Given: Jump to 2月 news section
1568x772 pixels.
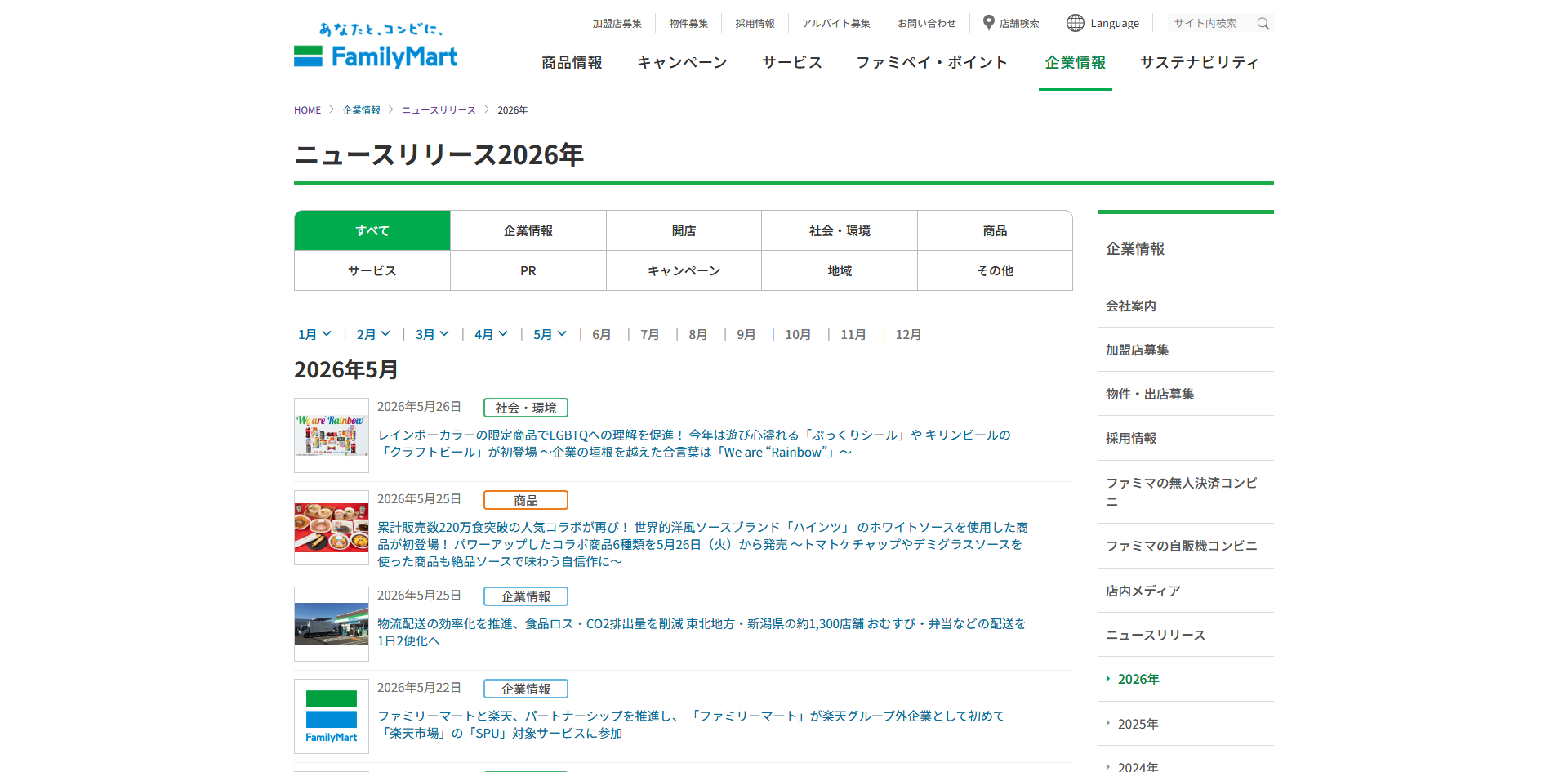Looking at the screenshot, I should [373, 334].
